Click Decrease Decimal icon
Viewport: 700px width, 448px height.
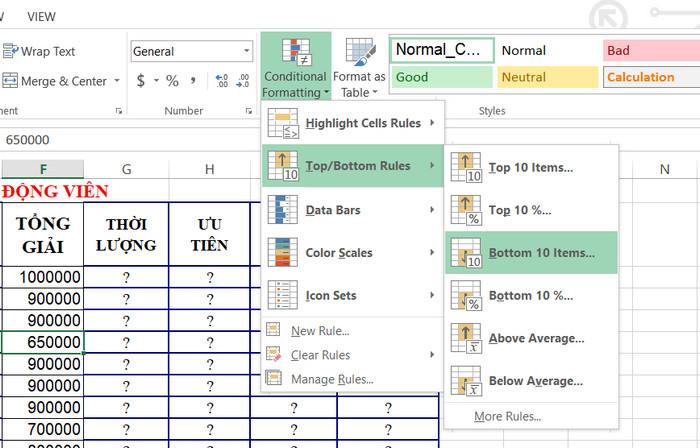243,81
